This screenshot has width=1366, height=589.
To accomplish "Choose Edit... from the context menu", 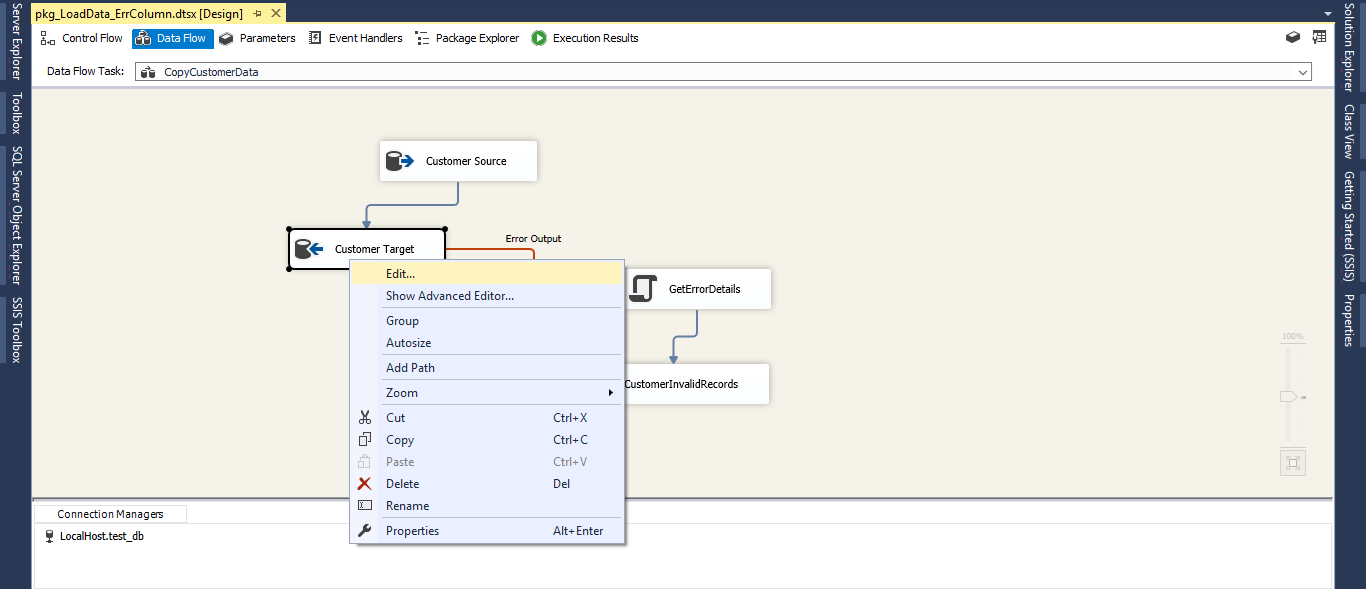I will tap(400, 273).
